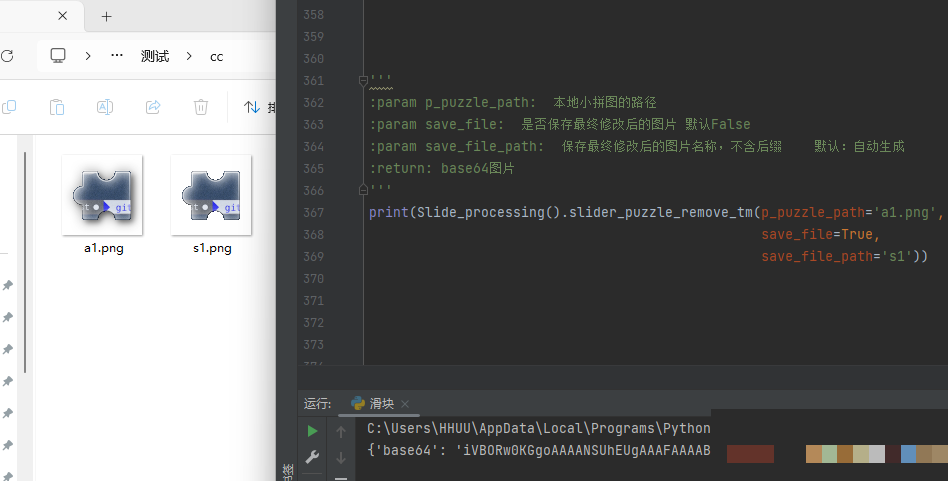
Task: Click the up arrow in the run console
Action: (341, 432)
